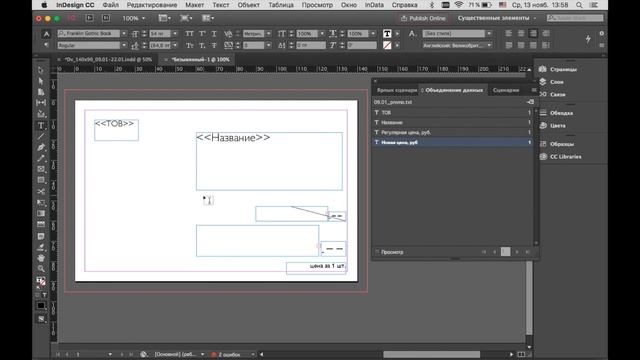This screenshot has height=360, width=640.
Task: Toggle Superscript formatting
Action: pos(202,33)
